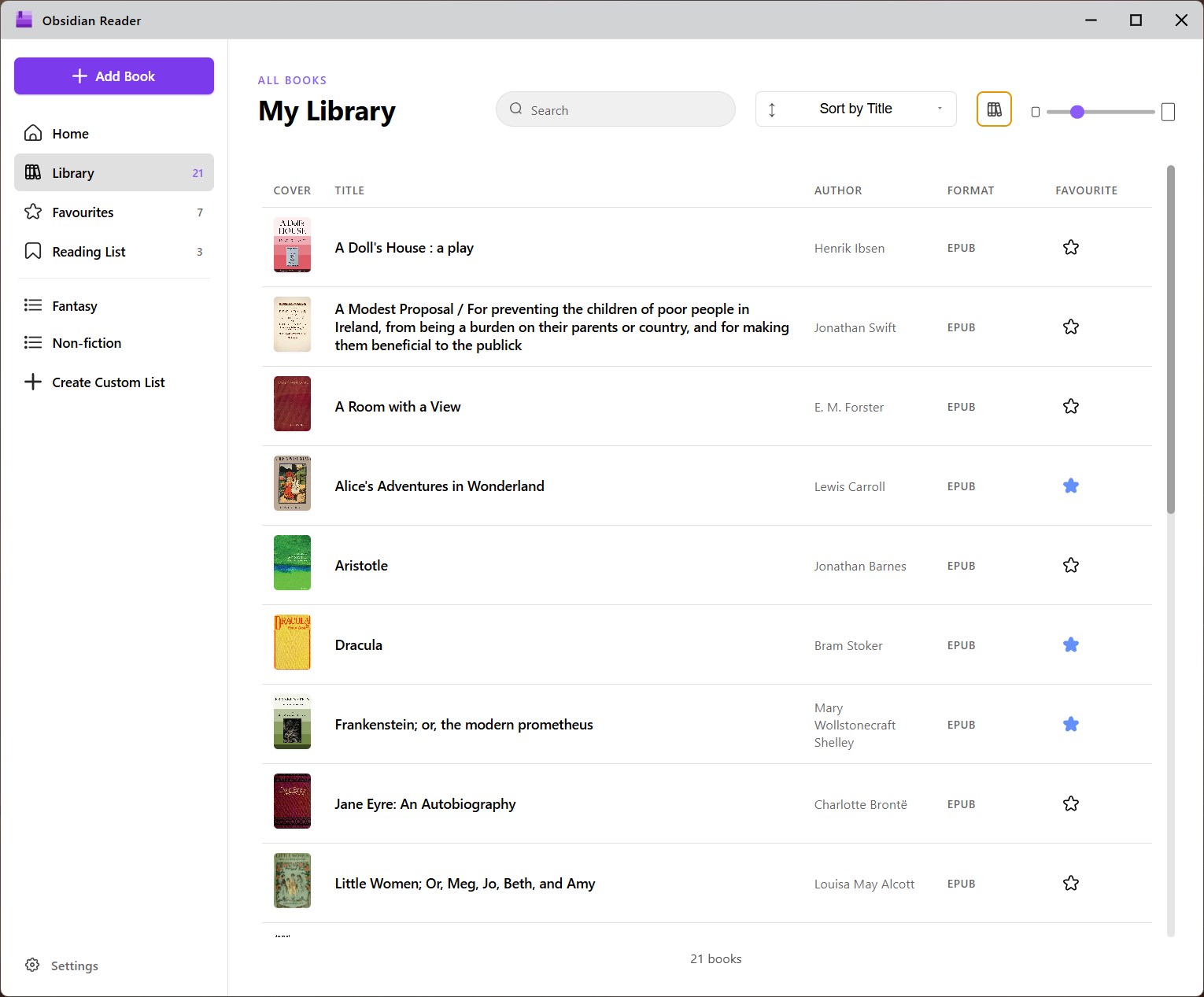The width and height of the screenshot is (1204, 997).
Task: Click the Obsidian Reader app logo
Action: (x=24, y=20)
